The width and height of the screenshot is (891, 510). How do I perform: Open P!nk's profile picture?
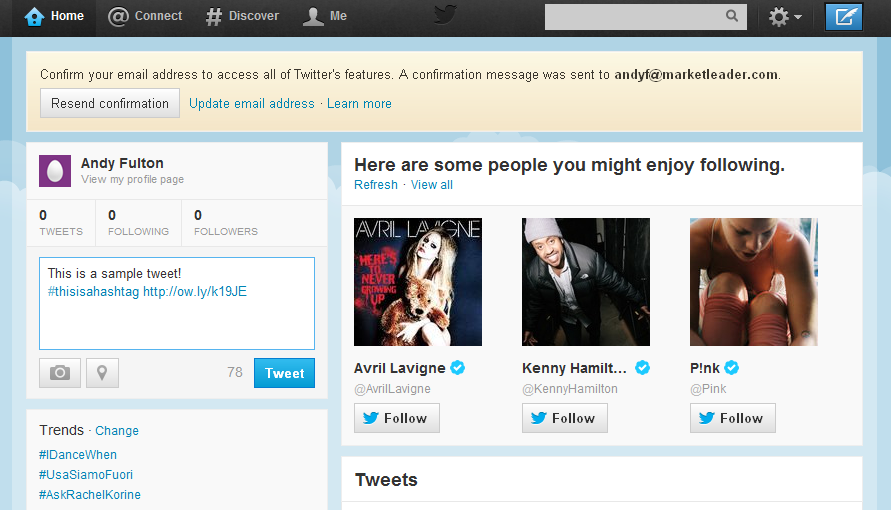click(x=753, y=282)
